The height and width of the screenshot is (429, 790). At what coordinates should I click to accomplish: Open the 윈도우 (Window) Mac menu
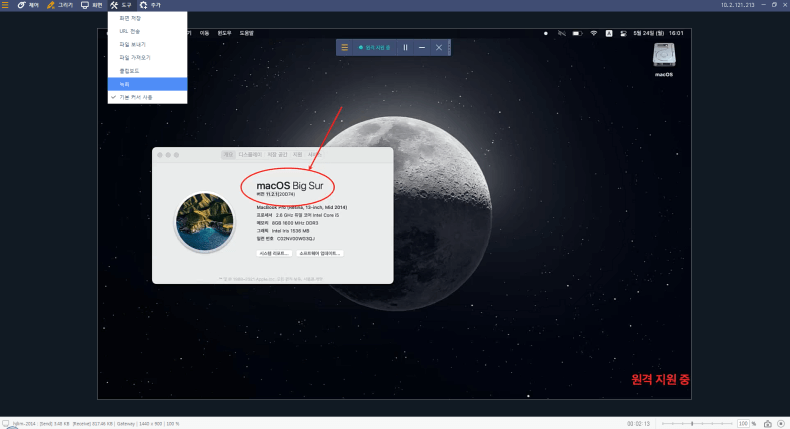(x=224, y=33)
